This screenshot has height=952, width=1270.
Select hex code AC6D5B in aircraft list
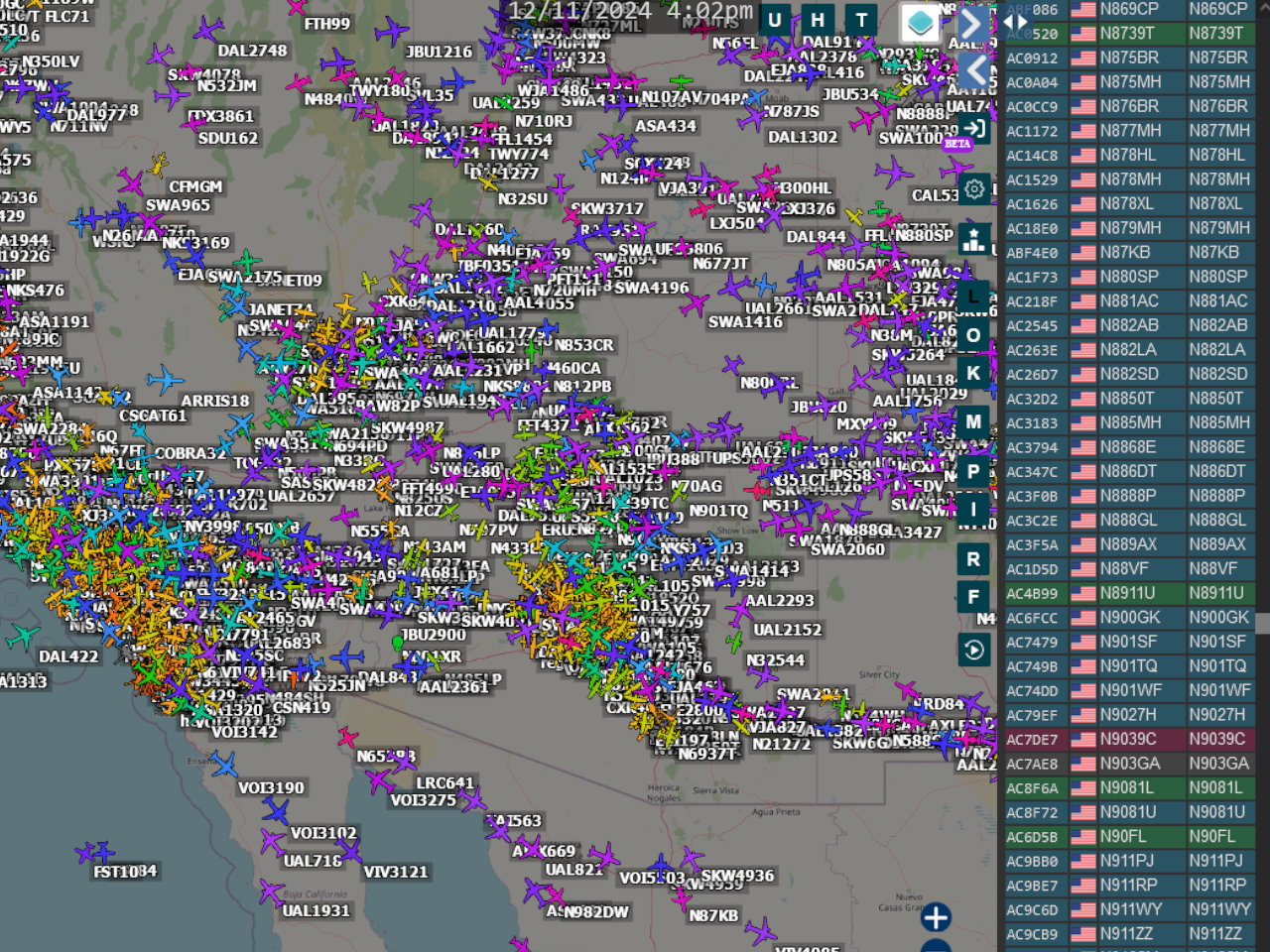[1032, 837]
